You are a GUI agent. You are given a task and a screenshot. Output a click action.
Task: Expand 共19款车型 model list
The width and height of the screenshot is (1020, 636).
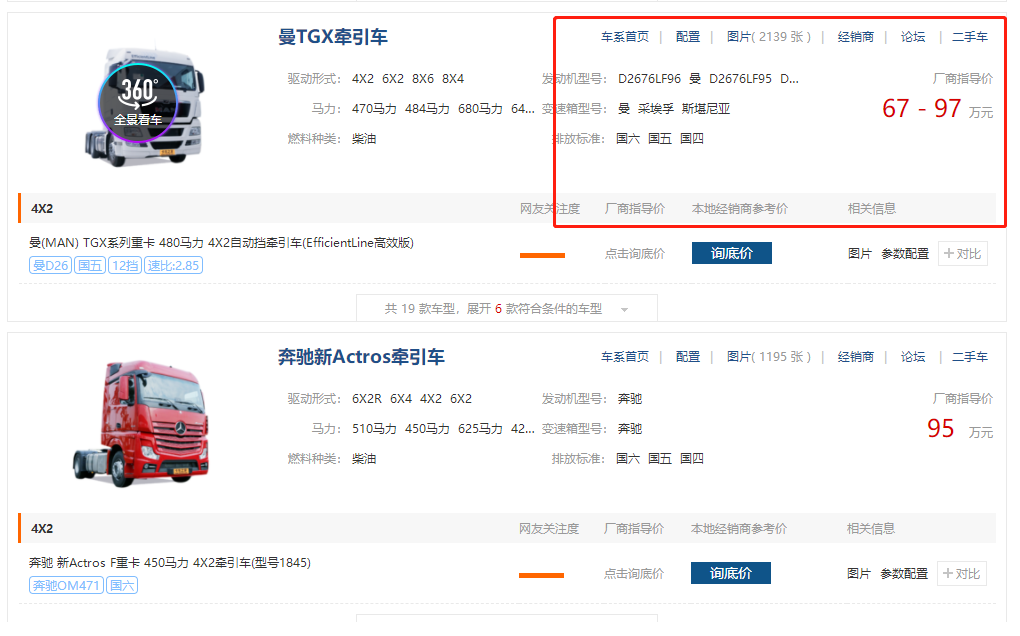pos(507,309)
